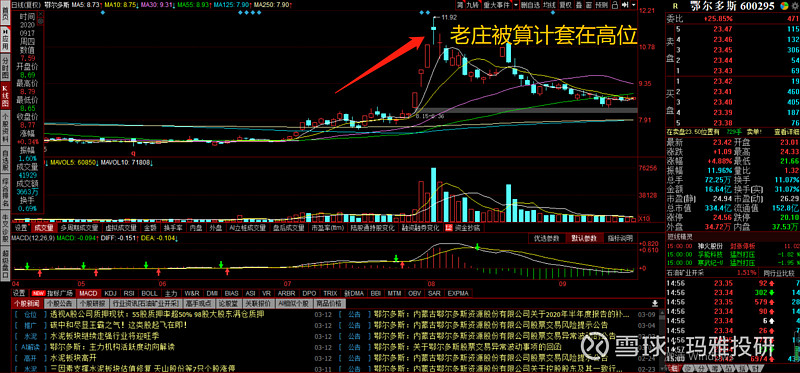
Task: Switch to the 商品价格 tab
Action: click(330, 303)
